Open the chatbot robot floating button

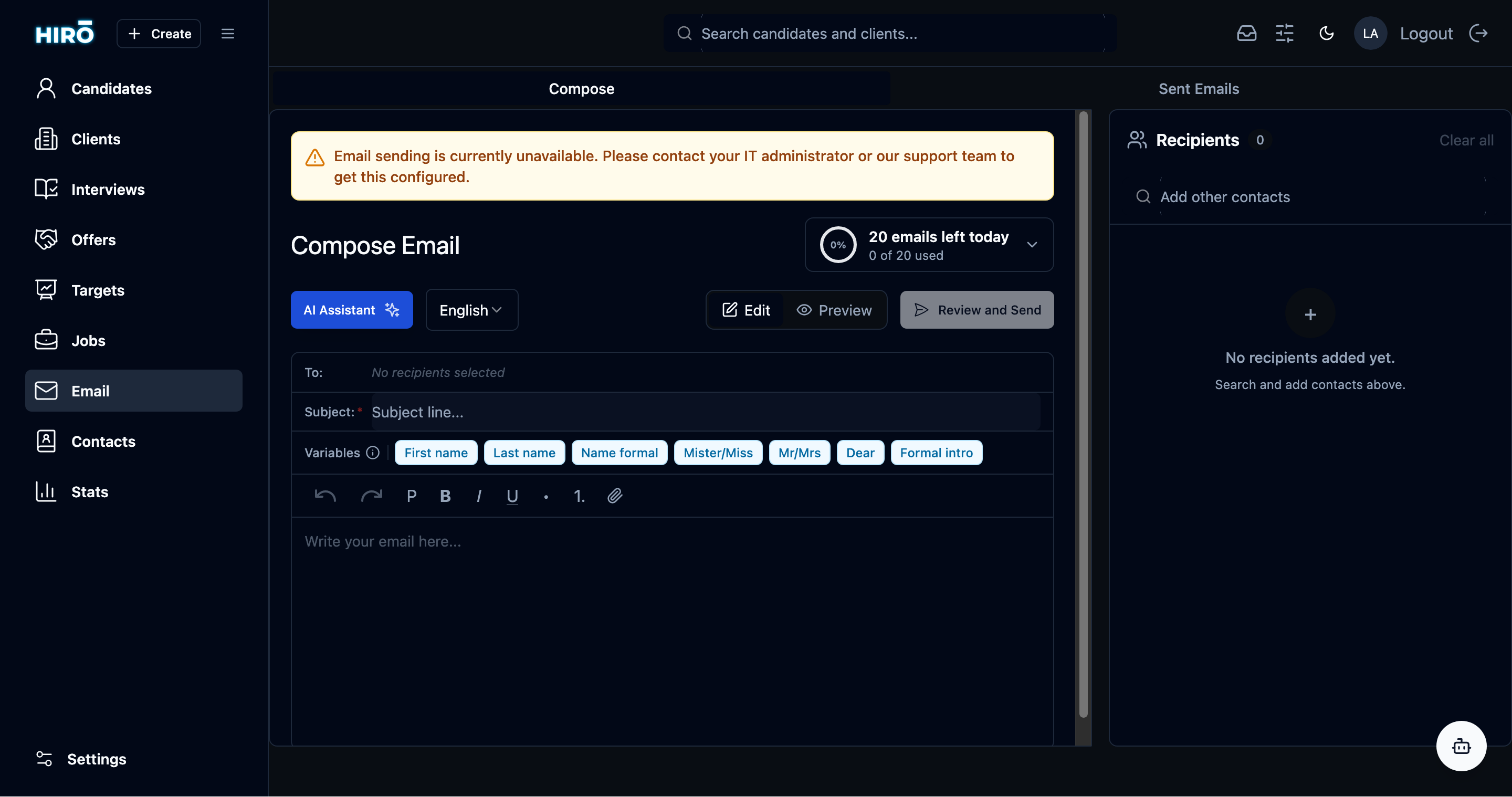tap(1461, 746)
